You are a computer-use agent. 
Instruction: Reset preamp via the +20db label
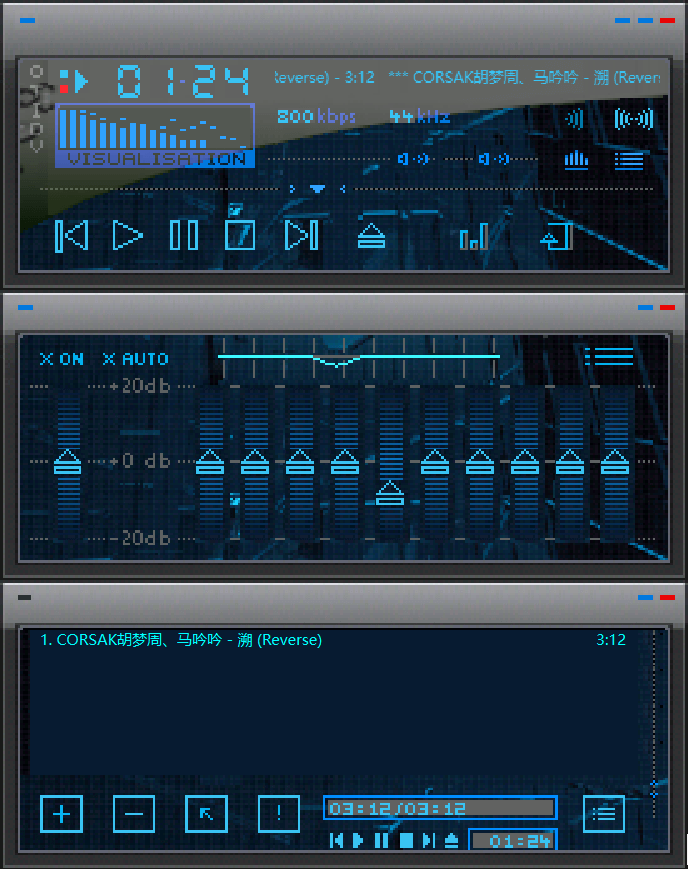(140, 386)
